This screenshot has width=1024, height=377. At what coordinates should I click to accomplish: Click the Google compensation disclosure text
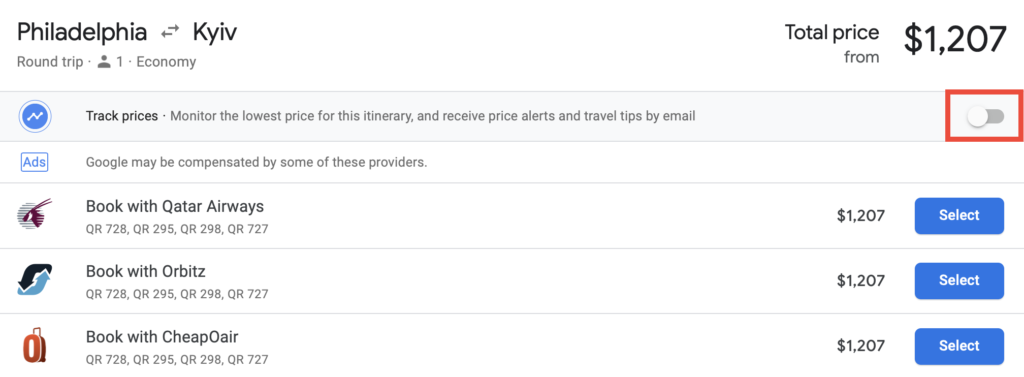click(257, 162)
